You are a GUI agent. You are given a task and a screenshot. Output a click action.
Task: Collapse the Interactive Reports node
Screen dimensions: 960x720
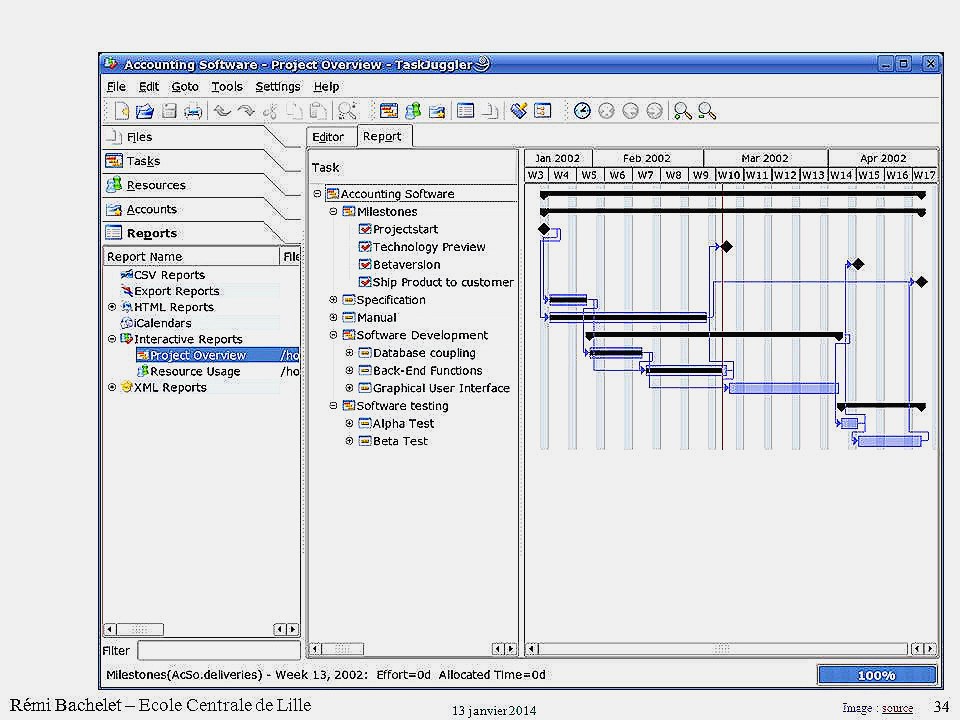click(x=112, y=339)
